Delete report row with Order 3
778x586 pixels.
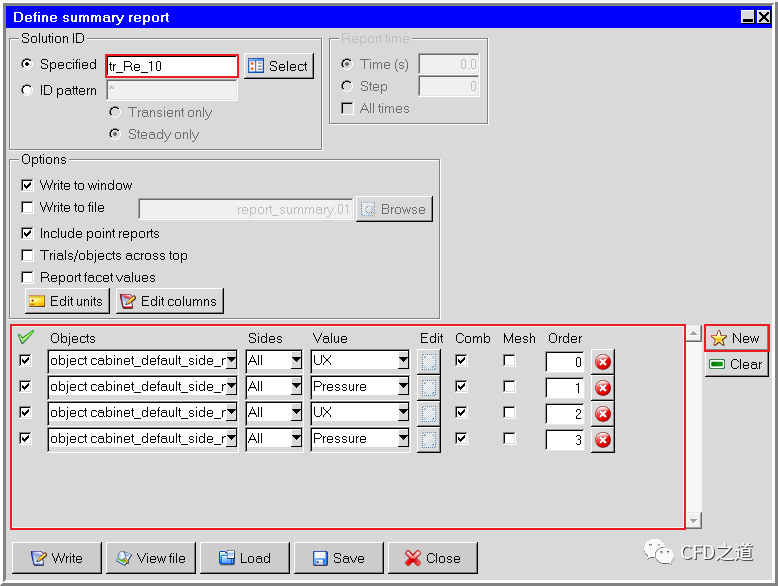click(602, 440)
